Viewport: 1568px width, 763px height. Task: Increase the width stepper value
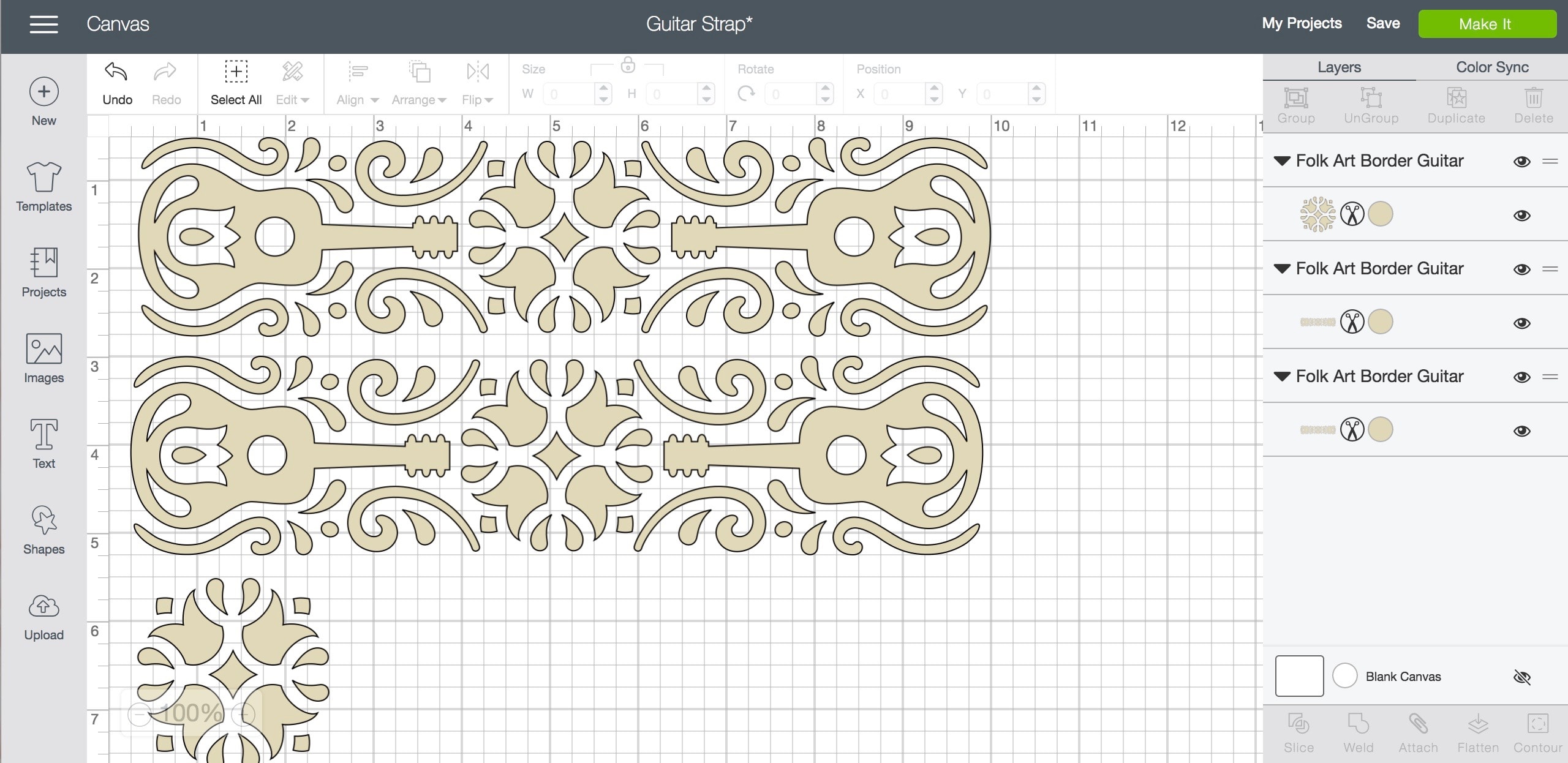pos(603,89)
